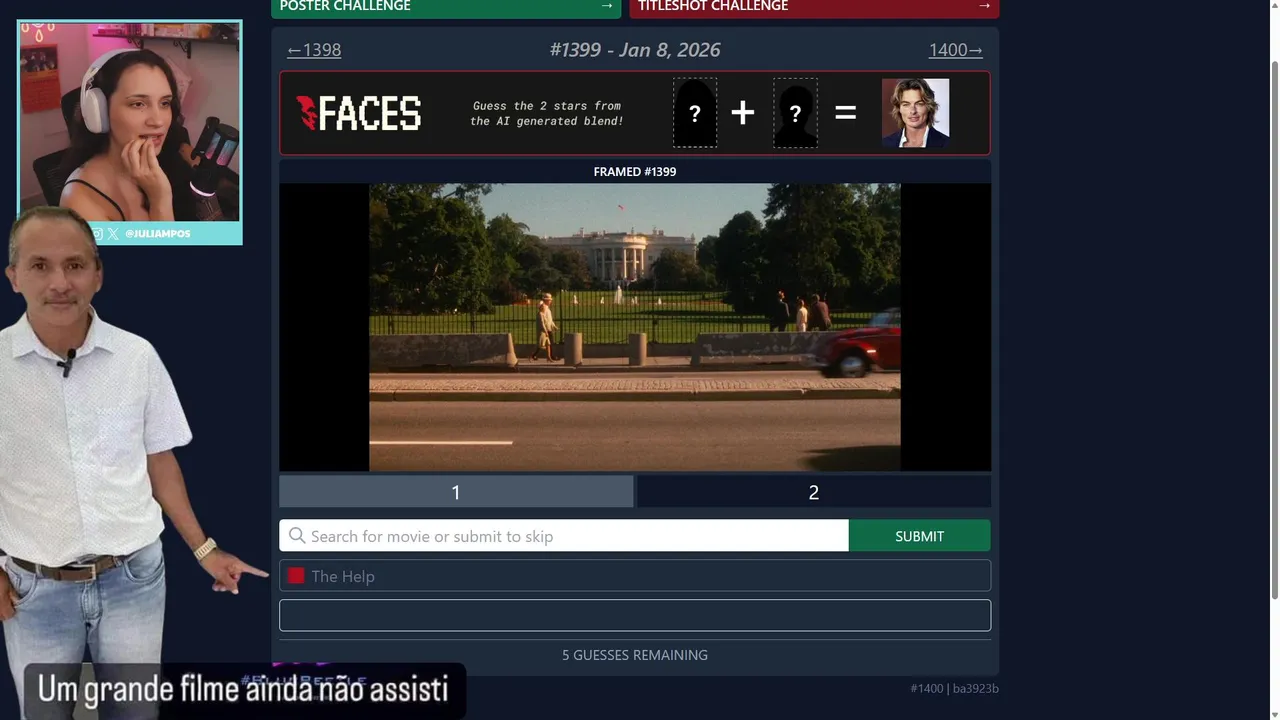Click the incorrect guess 'The Help'

click(x=635, y=576)
